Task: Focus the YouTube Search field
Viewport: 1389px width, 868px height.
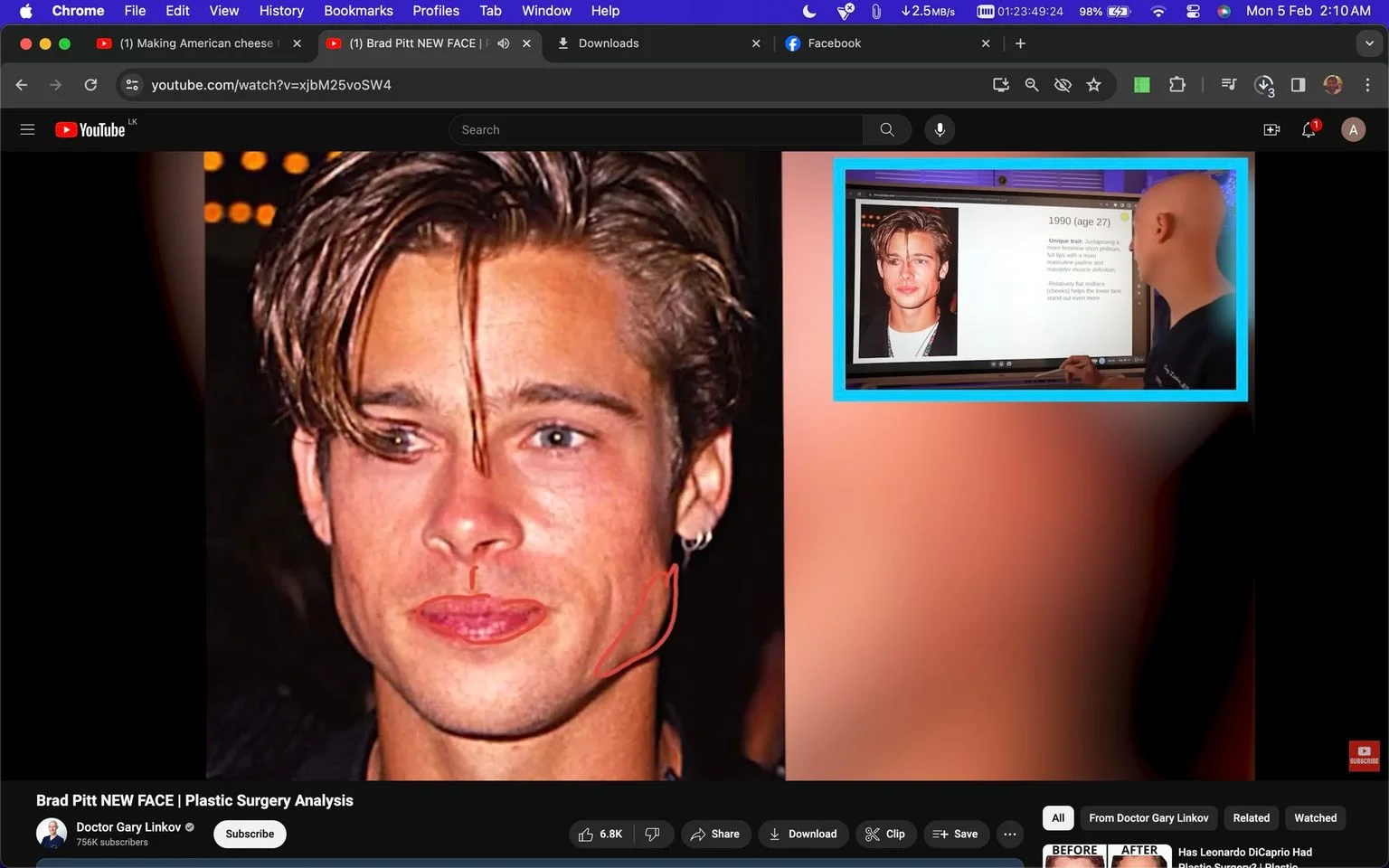Action: (656, 129)
